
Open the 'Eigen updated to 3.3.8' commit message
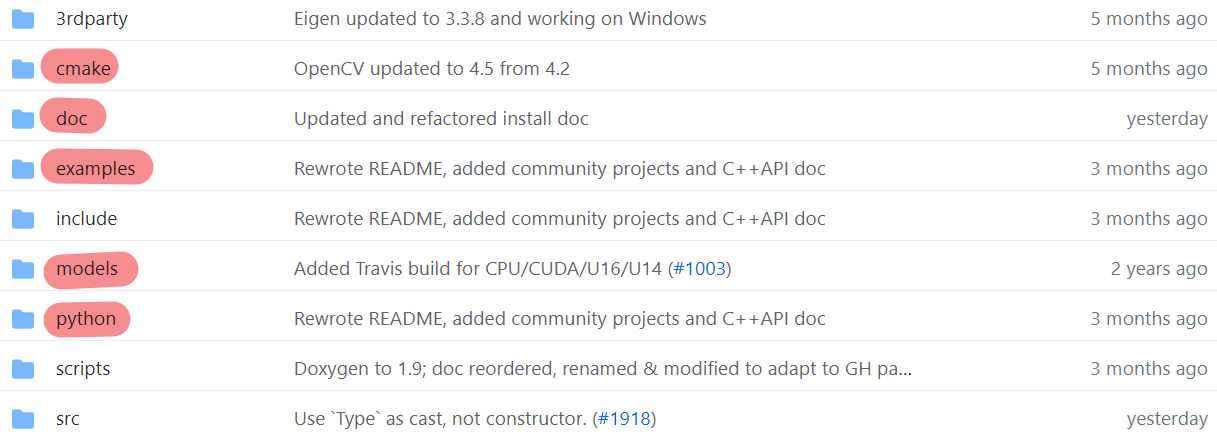pos(500,19)
